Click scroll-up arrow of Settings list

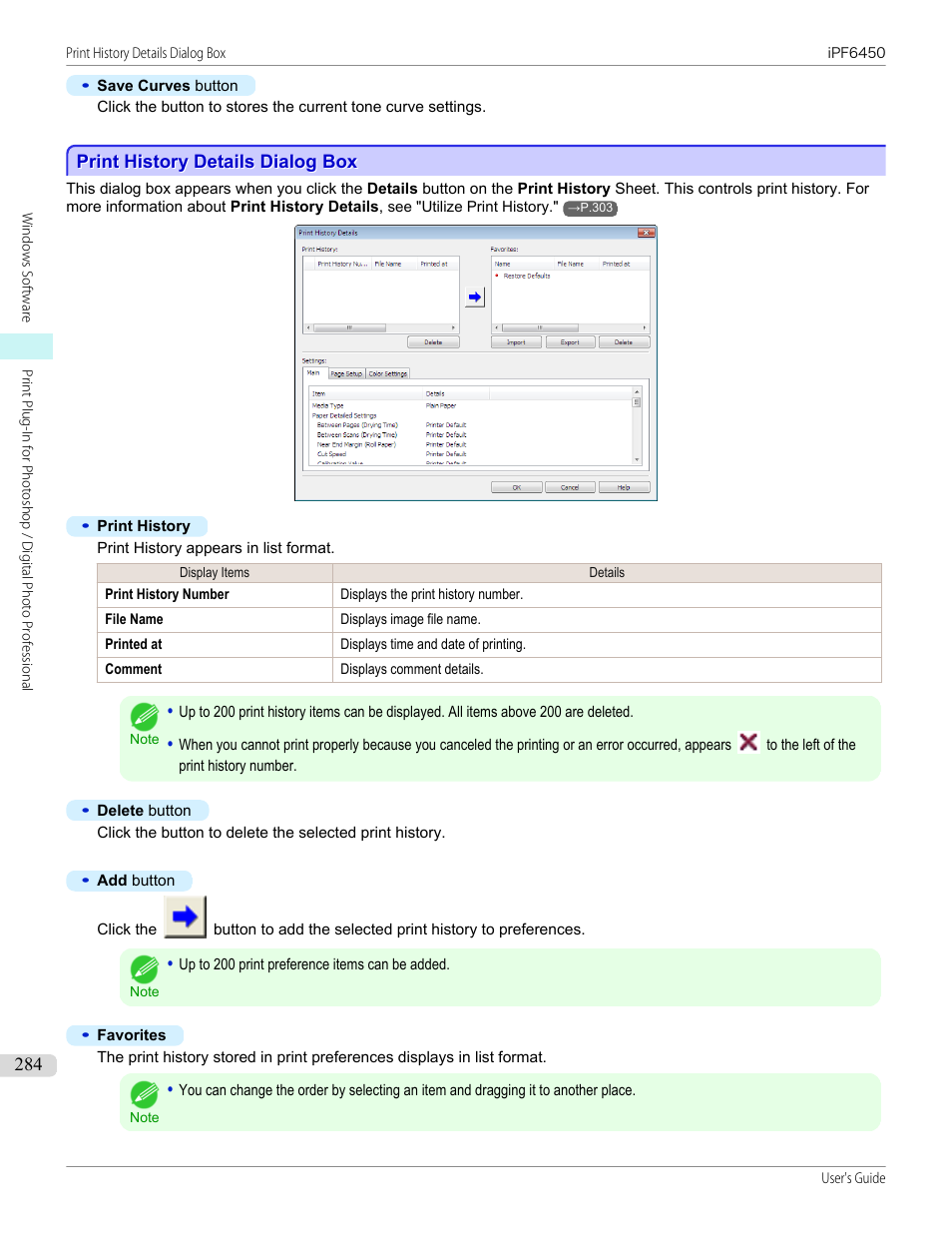(637, 392)
